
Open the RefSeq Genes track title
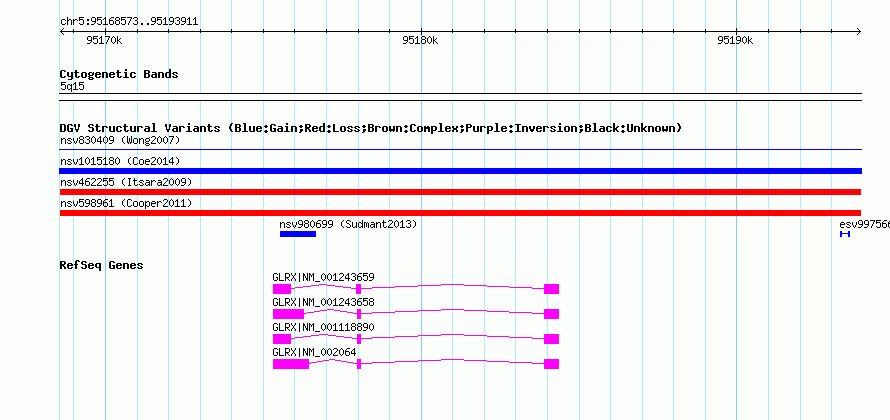(x=102, y=266)
